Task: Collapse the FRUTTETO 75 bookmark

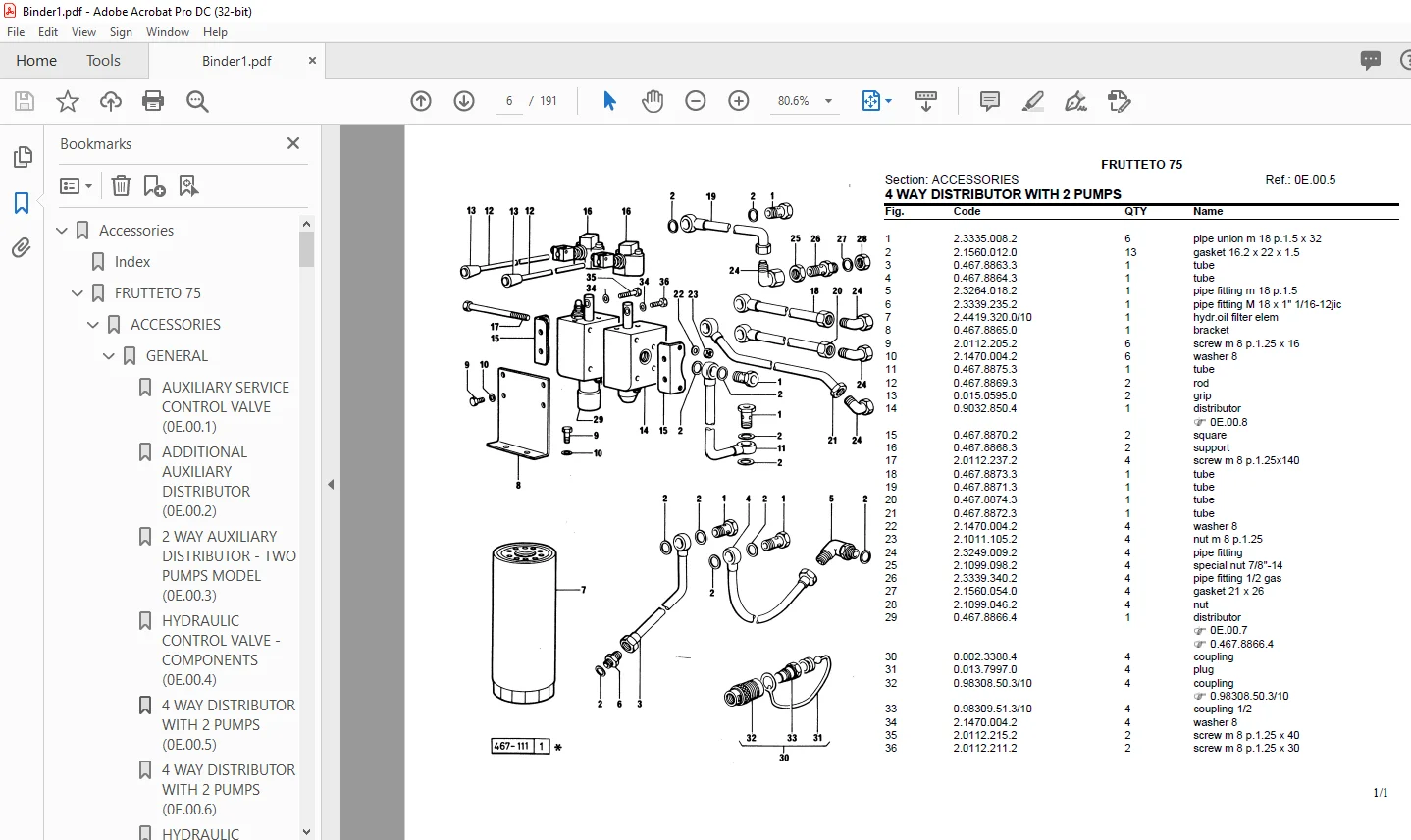Action: coord(78,293)
